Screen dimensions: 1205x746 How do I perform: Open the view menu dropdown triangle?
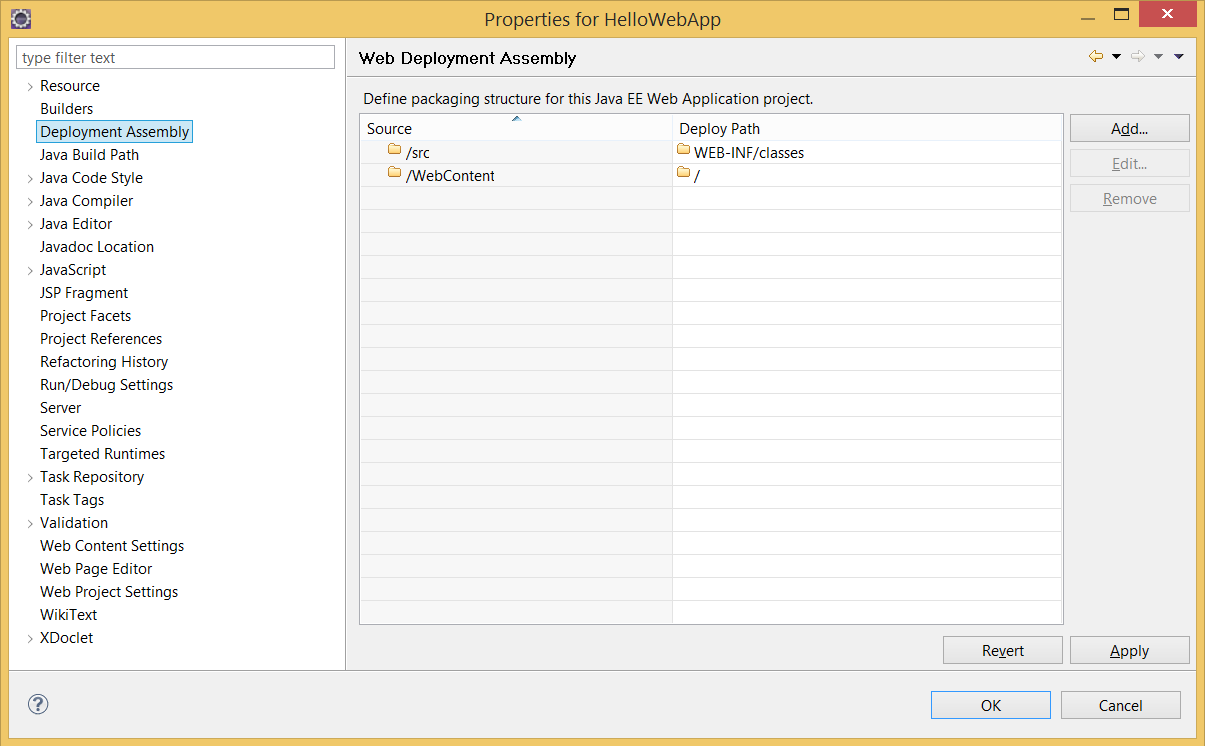(1179, 57)
